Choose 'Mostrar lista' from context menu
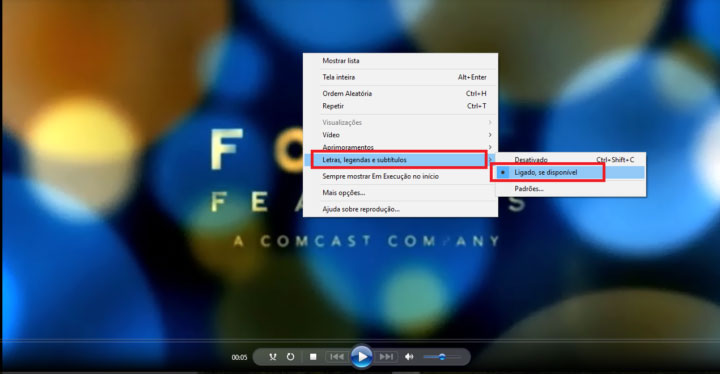The width and height of the screenshot is (720, 374). click(400, 61)
